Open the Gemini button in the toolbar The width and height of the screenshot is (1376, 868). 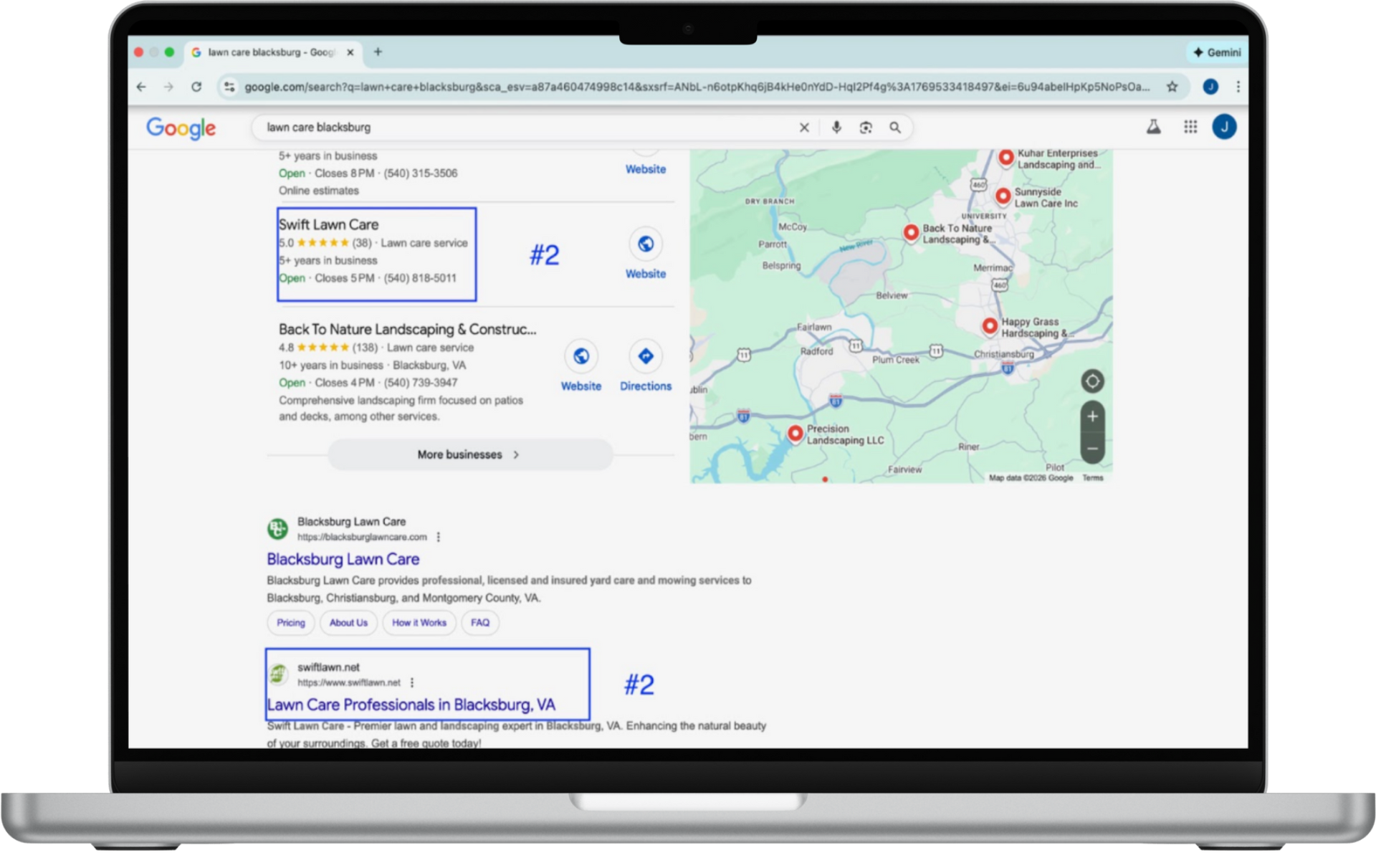pyautogui.click(x=1216, y=52)
